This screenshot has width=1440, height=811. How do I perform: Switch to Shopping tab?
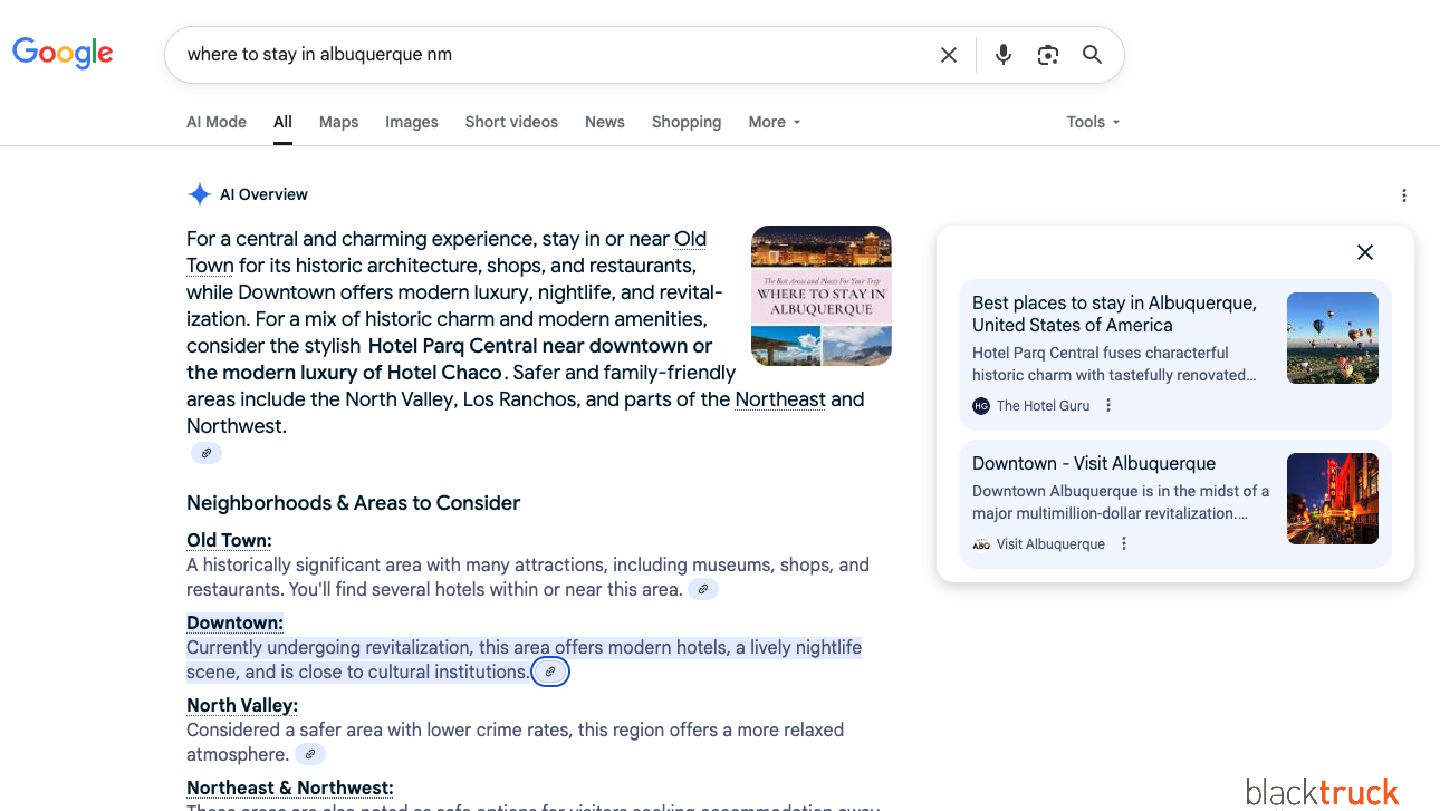686,122
